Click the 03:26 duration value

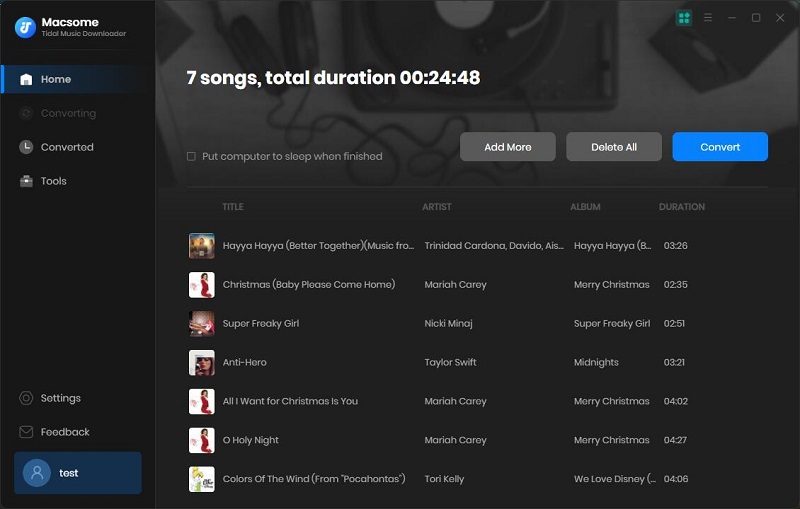(676, 246)
